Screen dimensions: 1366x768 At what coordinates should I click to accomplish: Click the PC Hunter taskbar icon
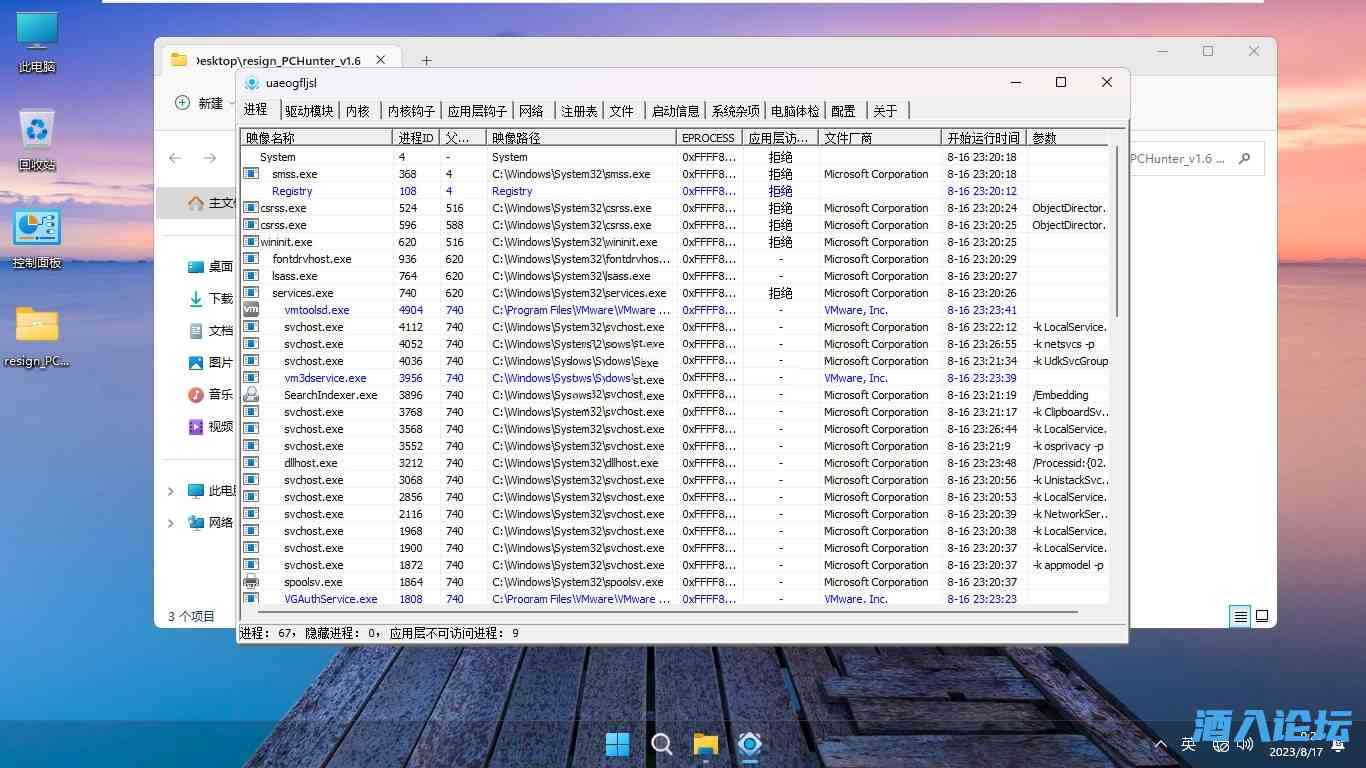tap(750, 744)
